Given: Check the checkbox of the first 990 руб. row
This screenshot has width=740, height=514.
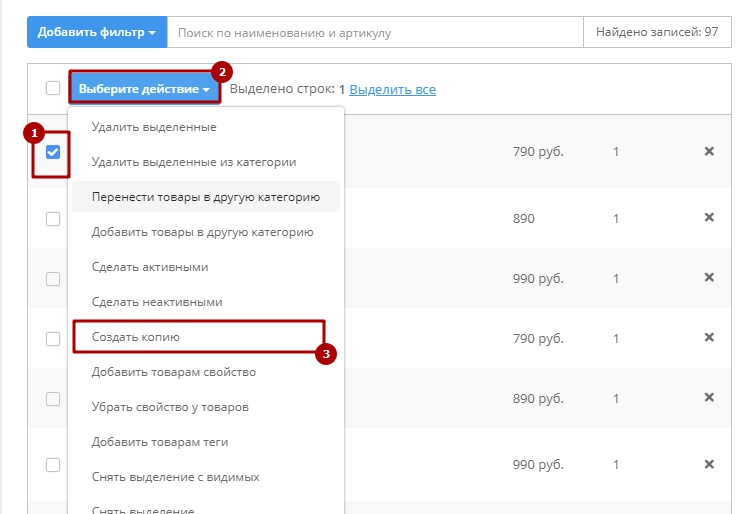Looking at the screenshot, I should point(53,279).
